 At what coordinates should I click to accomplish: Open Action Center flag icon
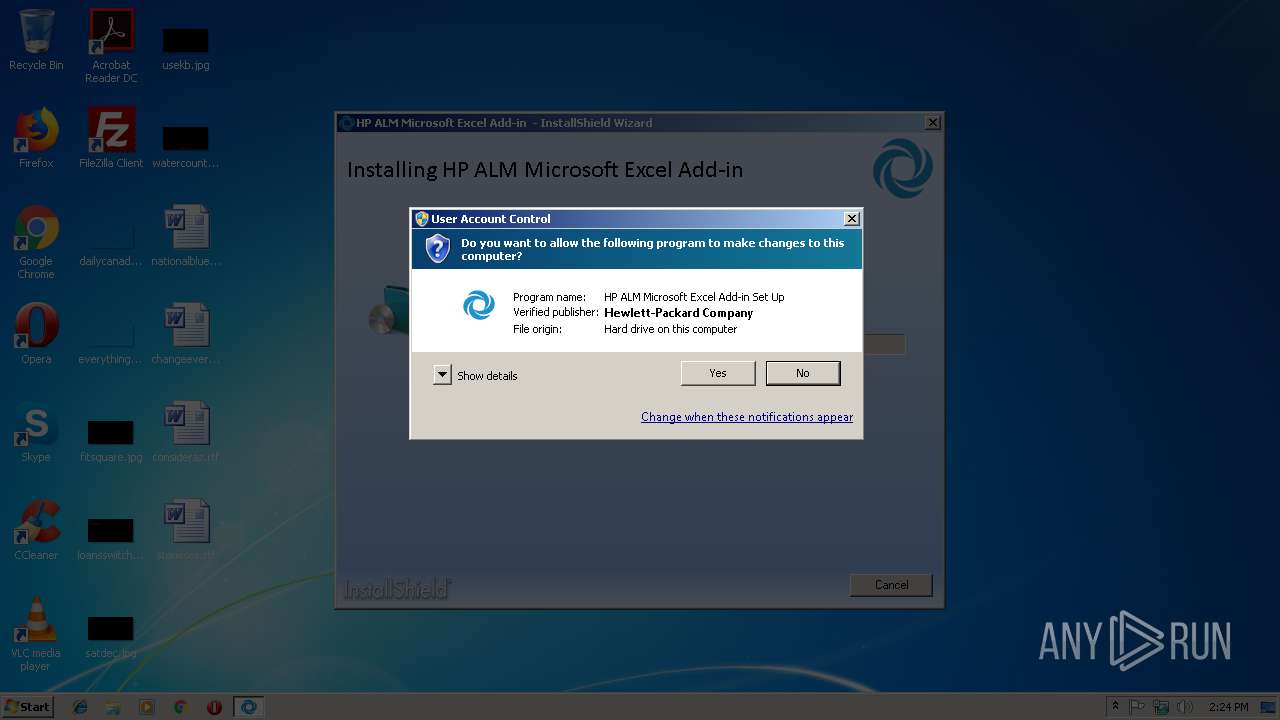pyautogui.click(x=1138, y=707)
